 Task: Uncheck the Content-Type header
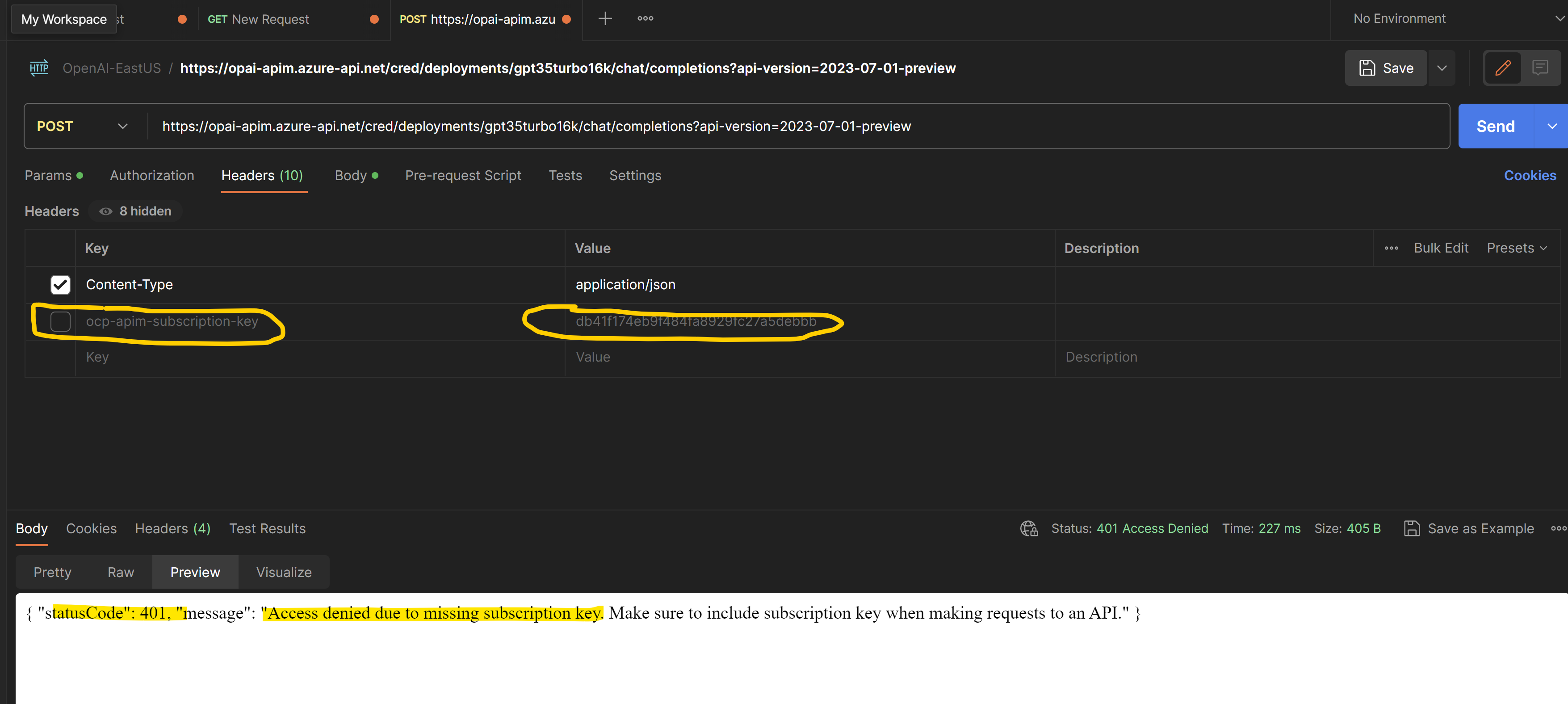(60, 284)
